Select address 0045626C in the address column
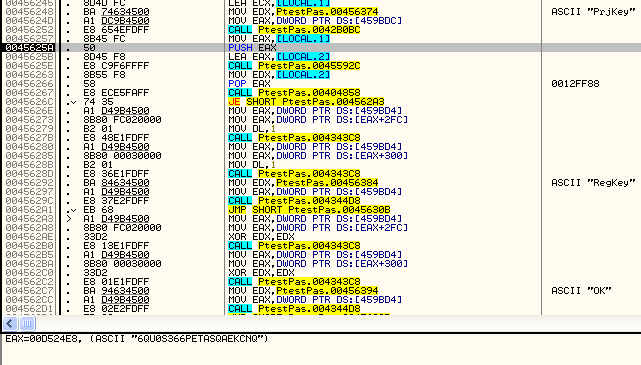 (x=29, y=102)
